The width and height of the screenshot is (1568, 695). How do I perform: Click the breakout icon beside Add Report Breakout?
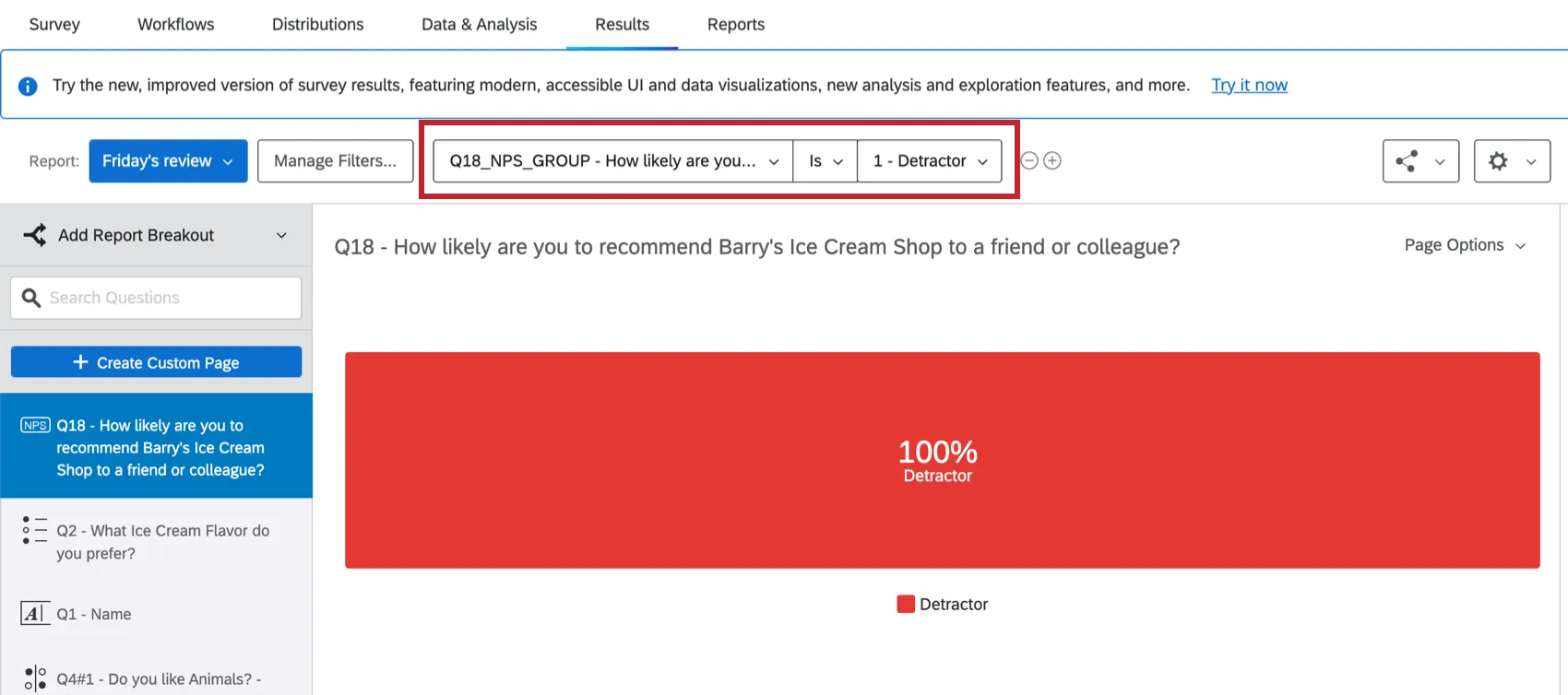click(x=34, y=235)
